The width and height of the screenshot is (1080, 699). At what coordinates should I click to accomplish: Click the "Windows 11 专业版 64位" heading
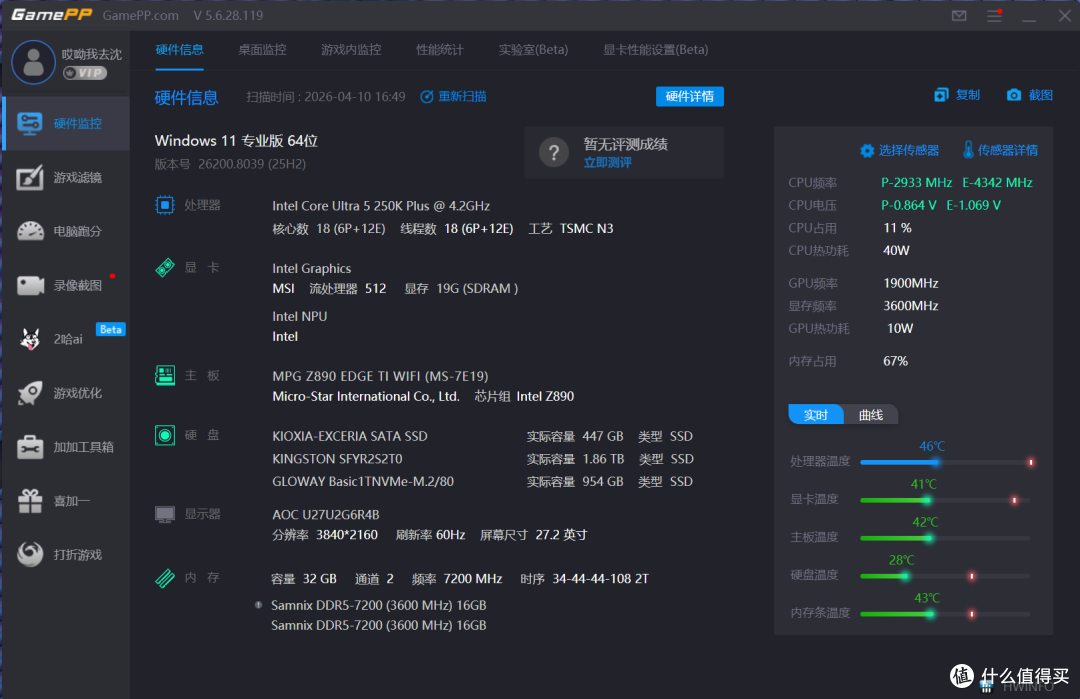236,140
